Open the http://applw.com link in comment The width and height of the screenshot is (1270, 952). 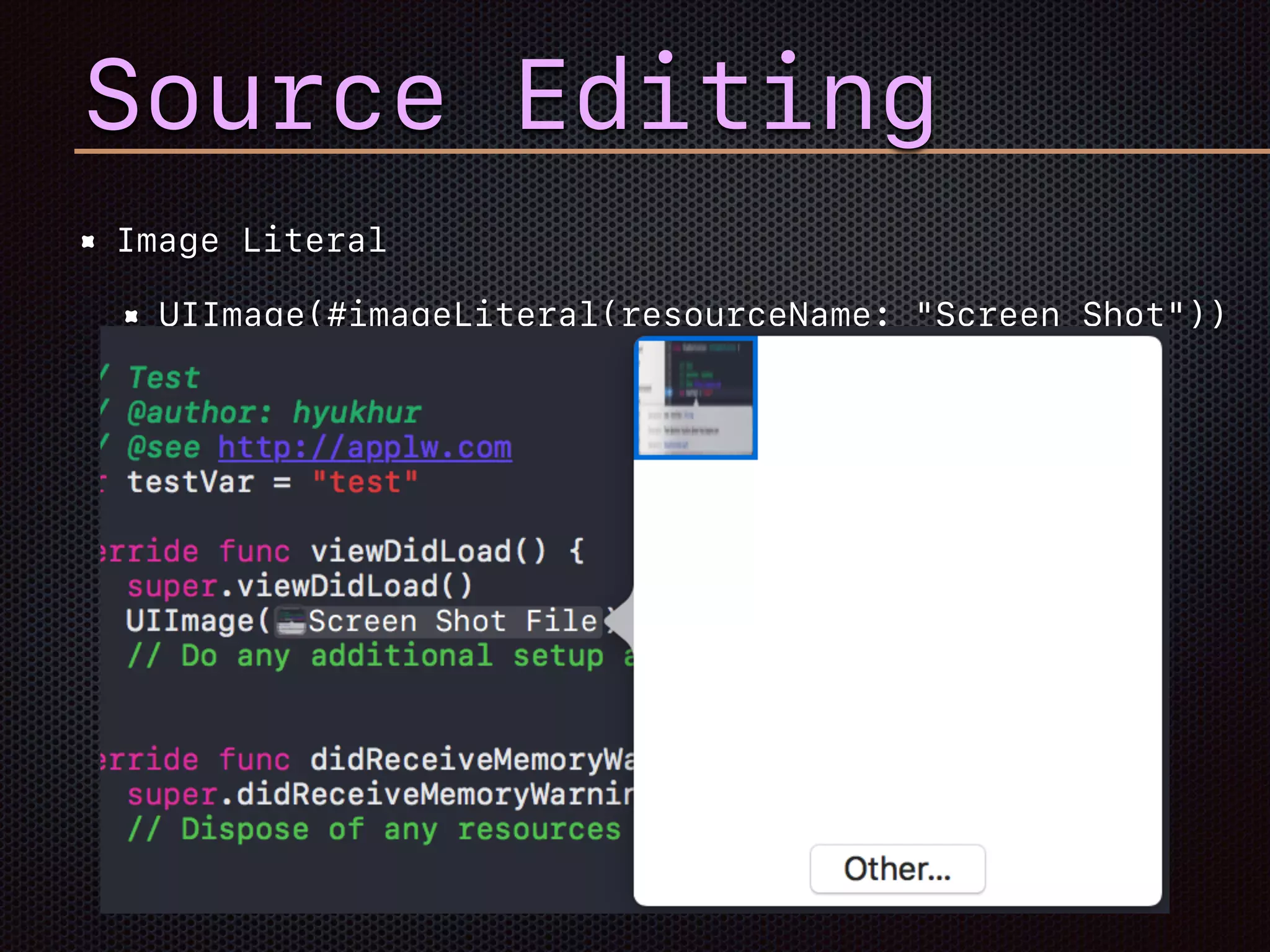point(365,447)
